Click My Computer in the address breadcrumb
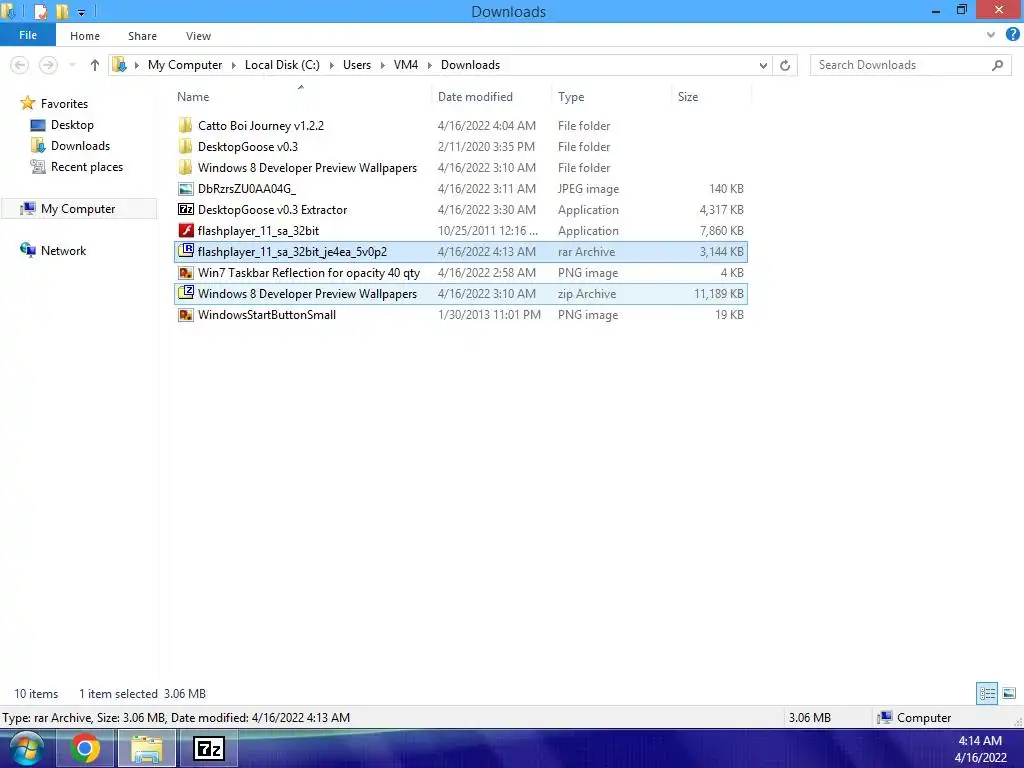The width and height of the screenshot is (1024, 768). tap(185, 65)
